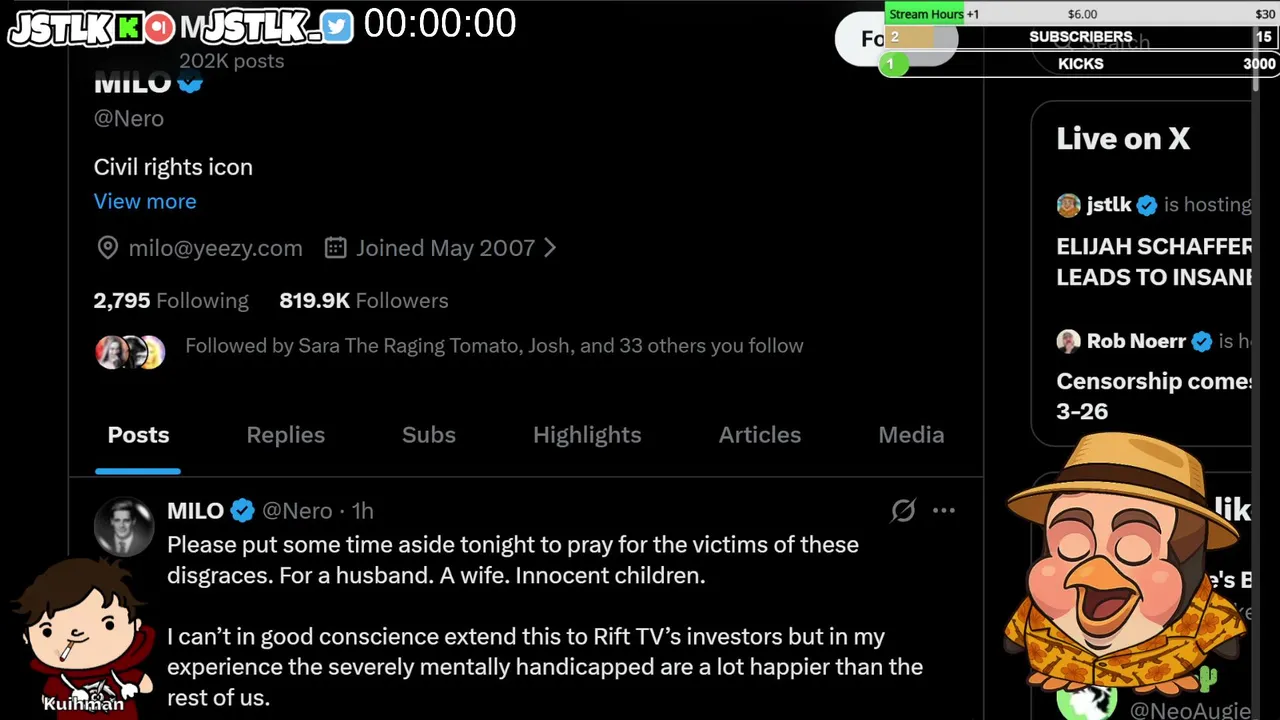Click the @Nero handle under profile name
The width and height of the screenshot is (1280, 720).
(x=128, y=118)
